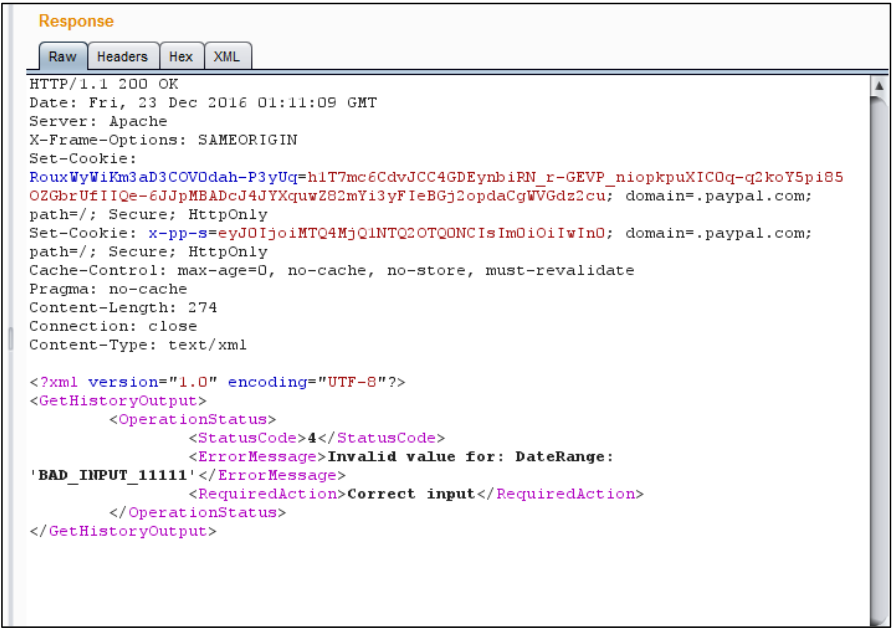
Task: Click the 'BAD_INPUT_11111' value
Action: pyautogui.click(x=113, y=475)
